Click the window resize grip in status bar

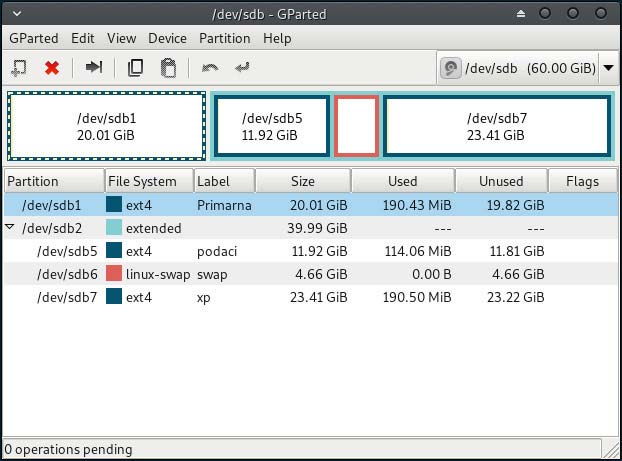(612, 449)
